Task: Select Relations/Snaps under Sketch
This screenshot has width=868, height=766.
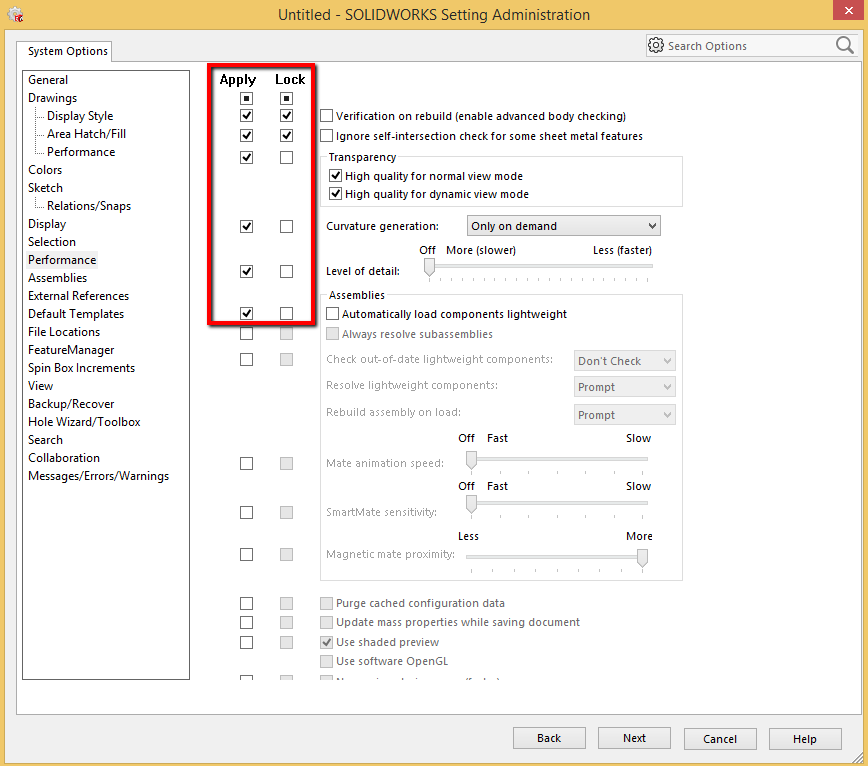Action: [89, 206]
